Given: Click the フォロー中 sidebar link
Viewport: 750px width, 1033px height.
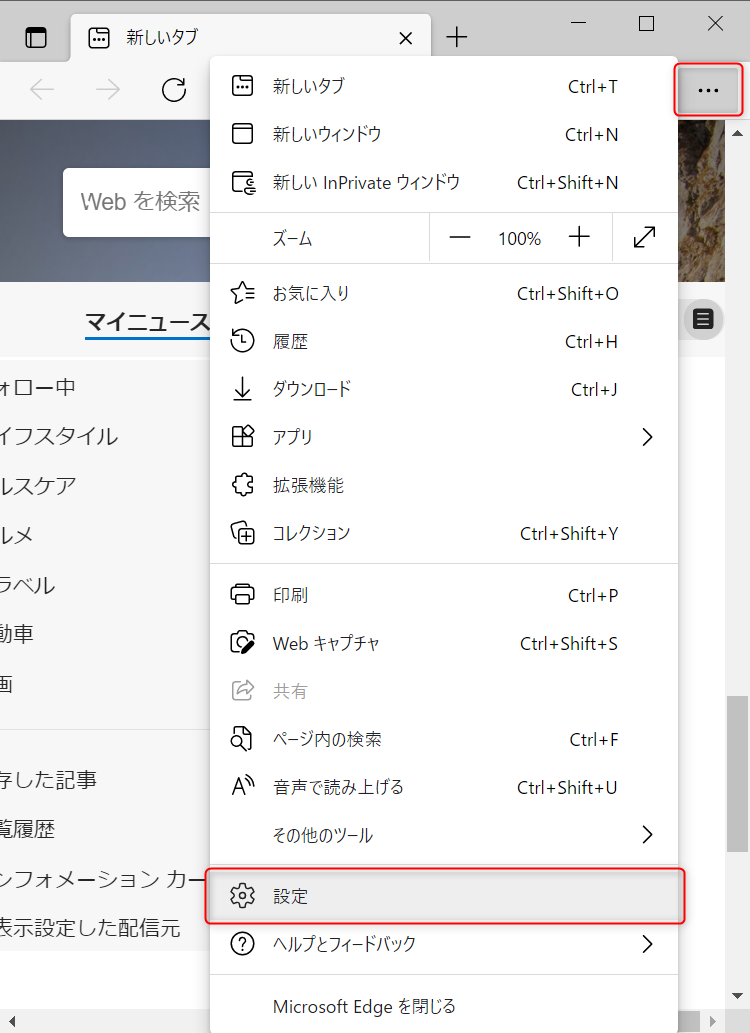Looking at the screenshot, I should click(x=38, y=387).
